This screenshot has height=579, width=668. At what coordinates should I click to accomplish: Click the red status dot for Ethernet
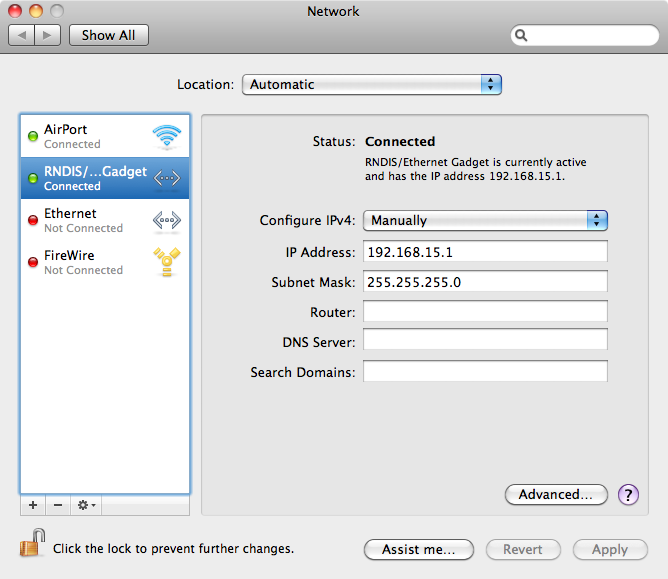[x=33, y=220]
